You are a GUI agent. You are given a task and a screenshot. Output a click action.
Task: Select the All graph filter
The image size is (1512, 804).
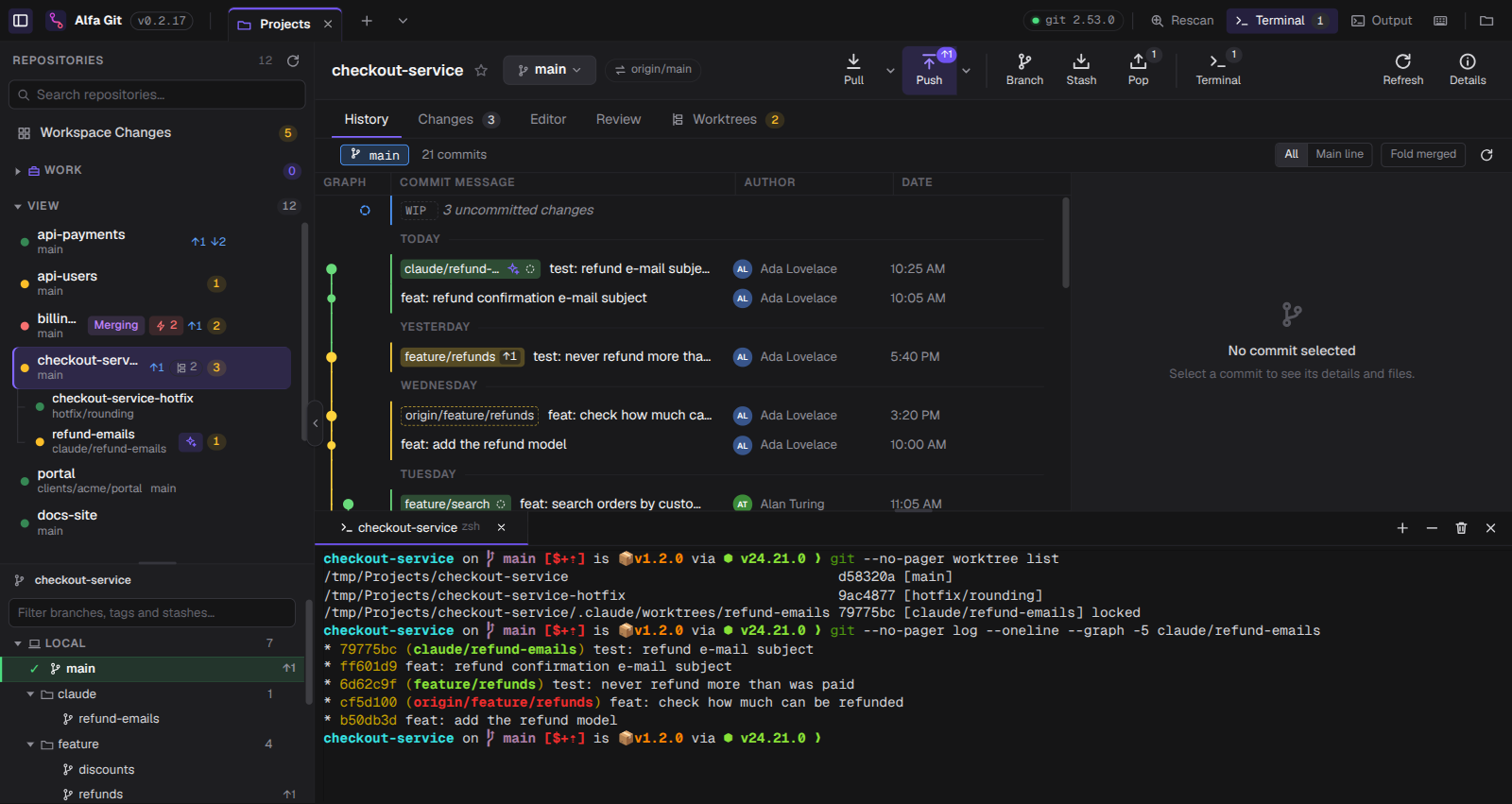pyautogui.click(x=1291, y=154)
